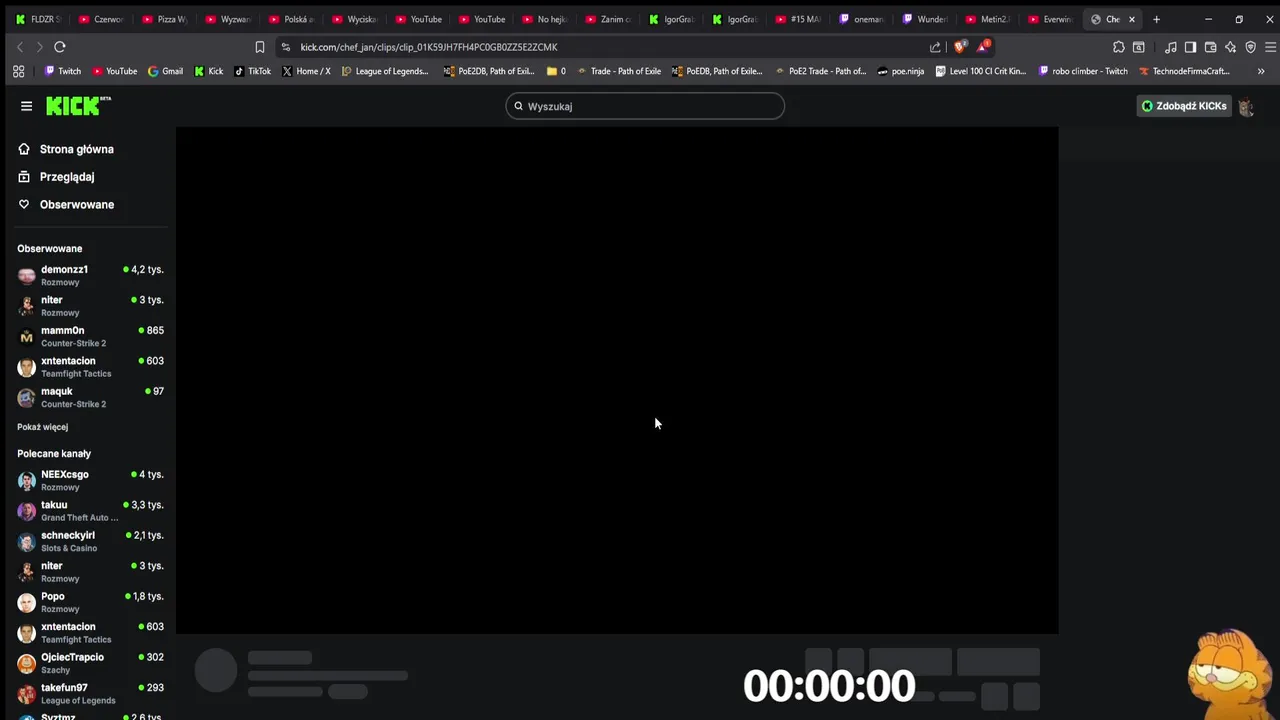1280x720 pixels.
Task: Open the takefun97 channel
Action: [x=90, y=694]
